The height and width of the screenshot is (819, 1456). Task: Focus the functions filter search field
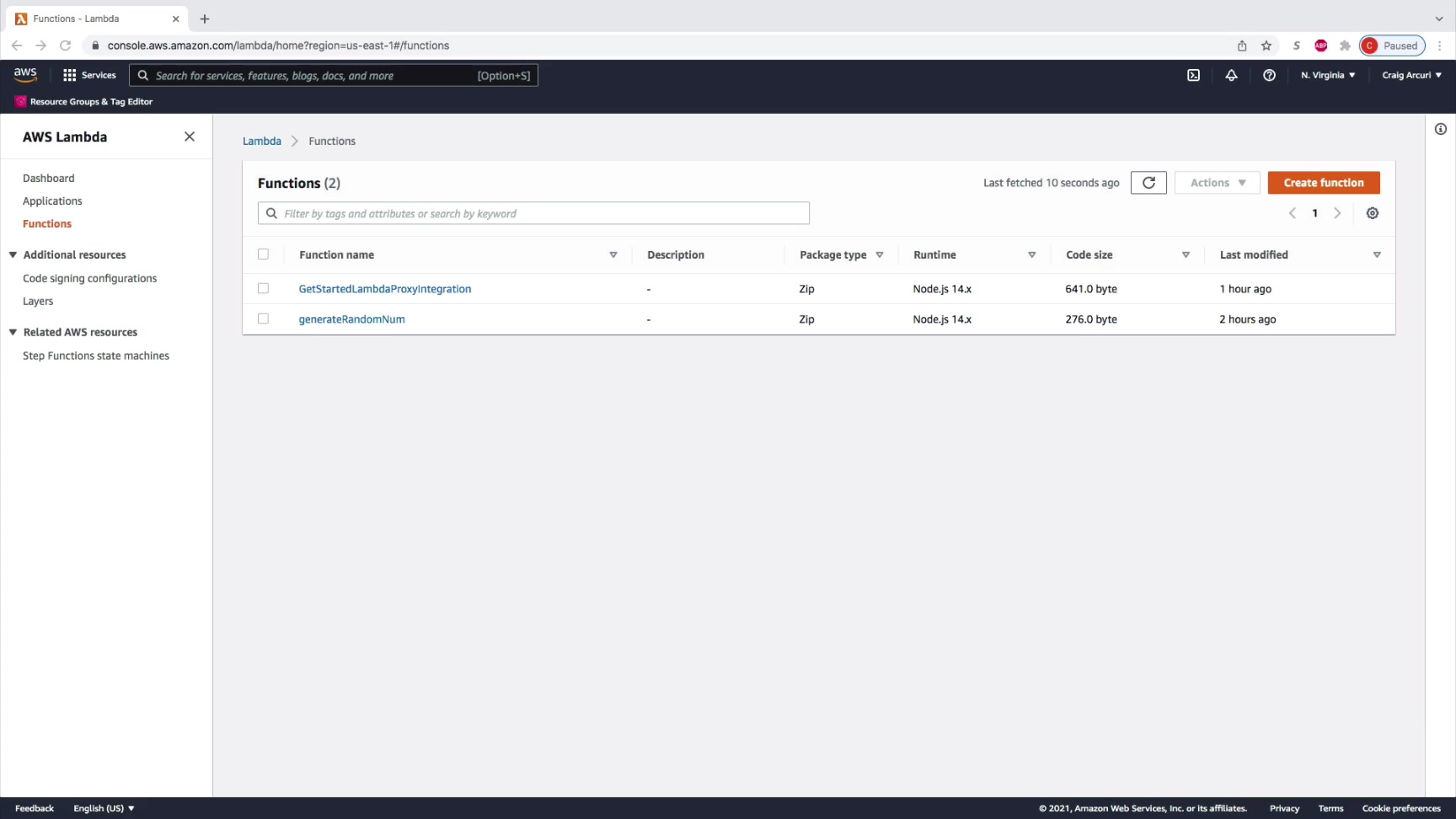point(533,213)
